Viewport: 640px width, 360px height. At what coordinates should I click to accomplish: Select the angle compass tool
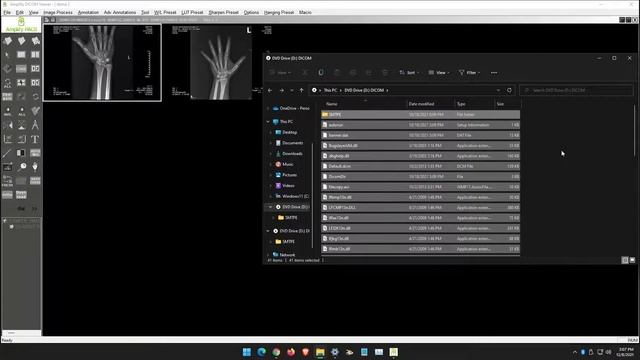(35, 125)
